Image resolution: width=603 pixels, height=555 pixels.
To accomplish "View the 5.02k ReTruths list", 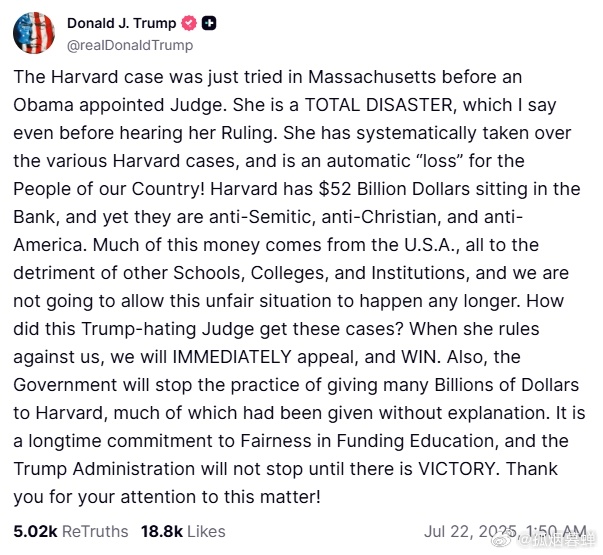I will pos(71,532).
